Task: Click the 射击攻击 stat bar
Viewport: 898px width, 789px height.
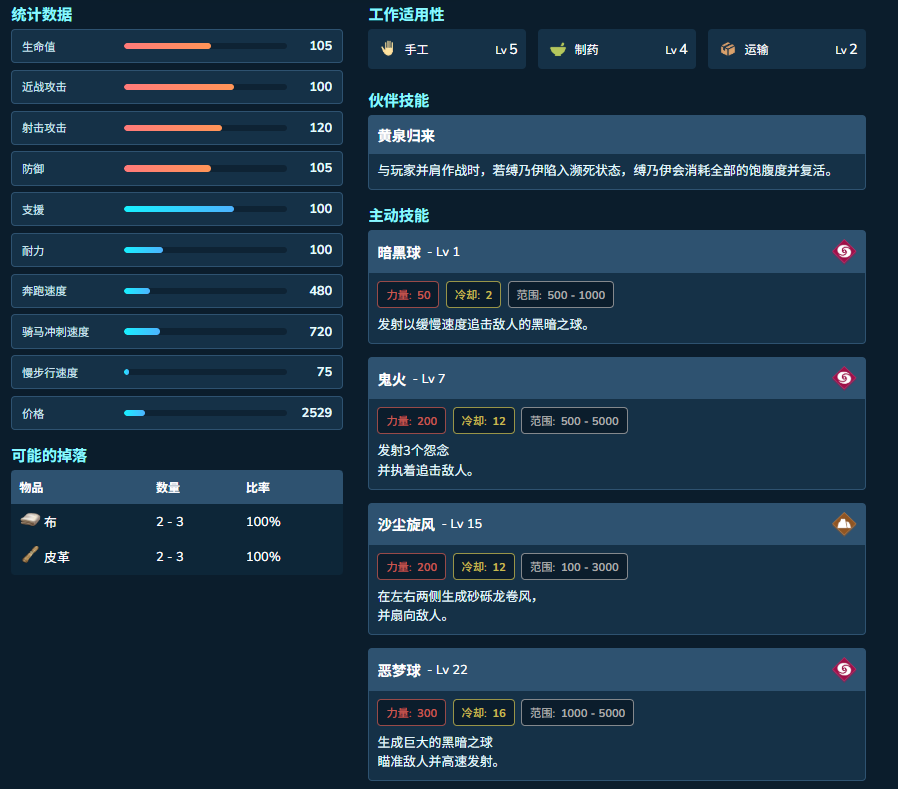Action: 205,128
